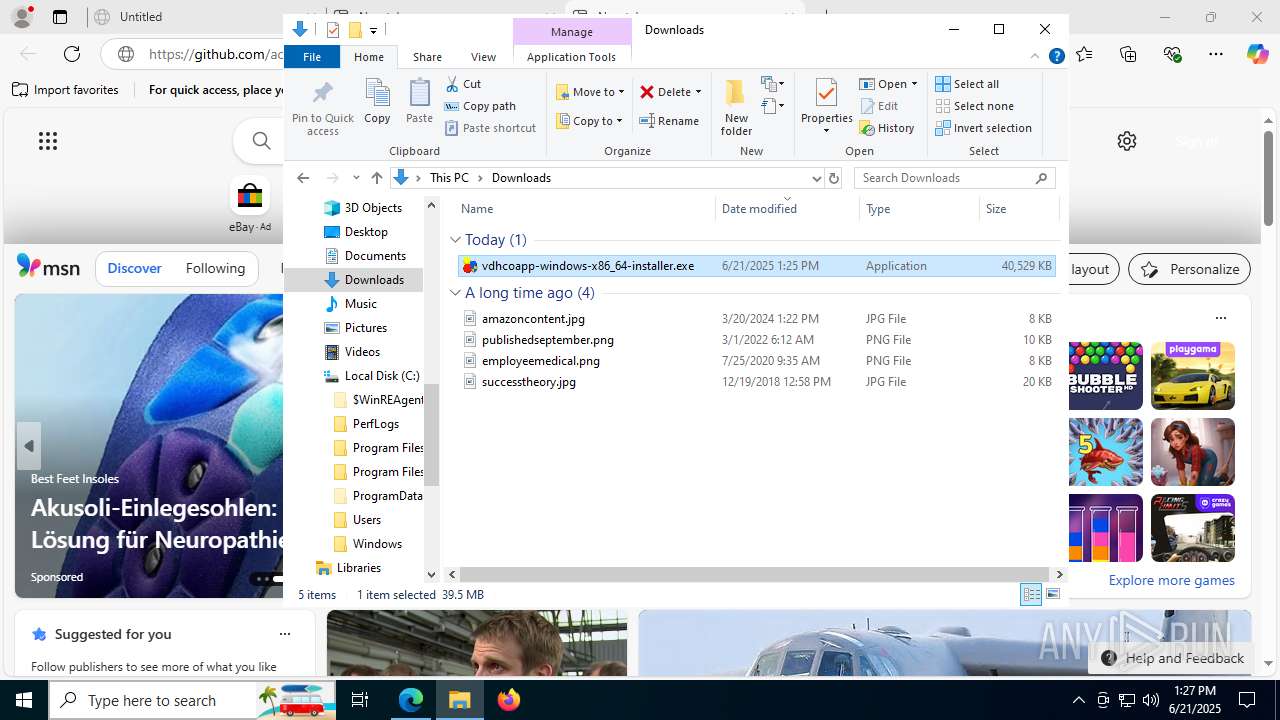Click Explore more games link
The width and height of the screenshot is (1280, 720).
coord(1171,580)
